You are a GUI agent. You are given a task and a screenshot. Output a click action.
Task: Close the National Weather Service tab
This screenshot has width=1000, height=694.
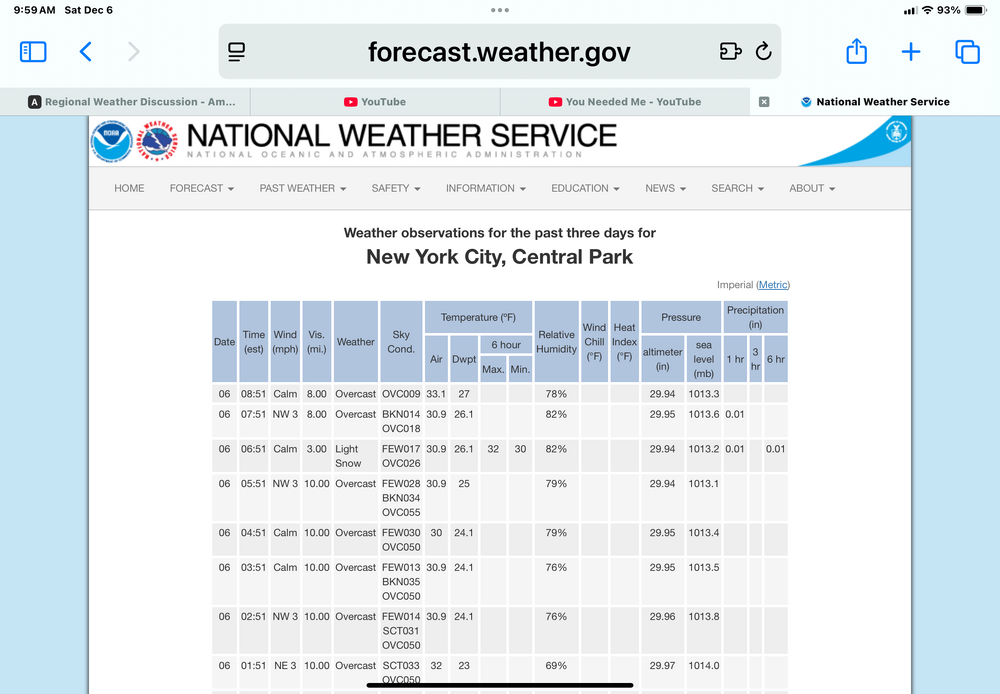[764, 102]
